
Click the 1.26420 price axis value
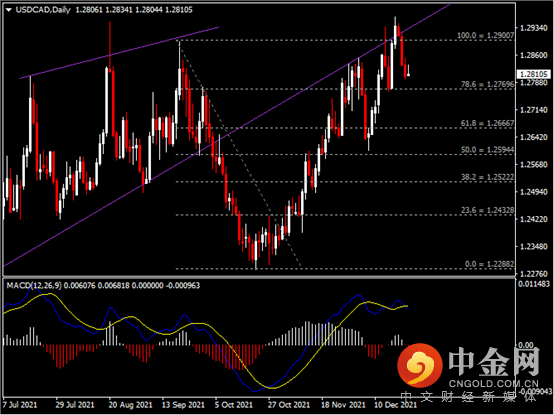534,137
